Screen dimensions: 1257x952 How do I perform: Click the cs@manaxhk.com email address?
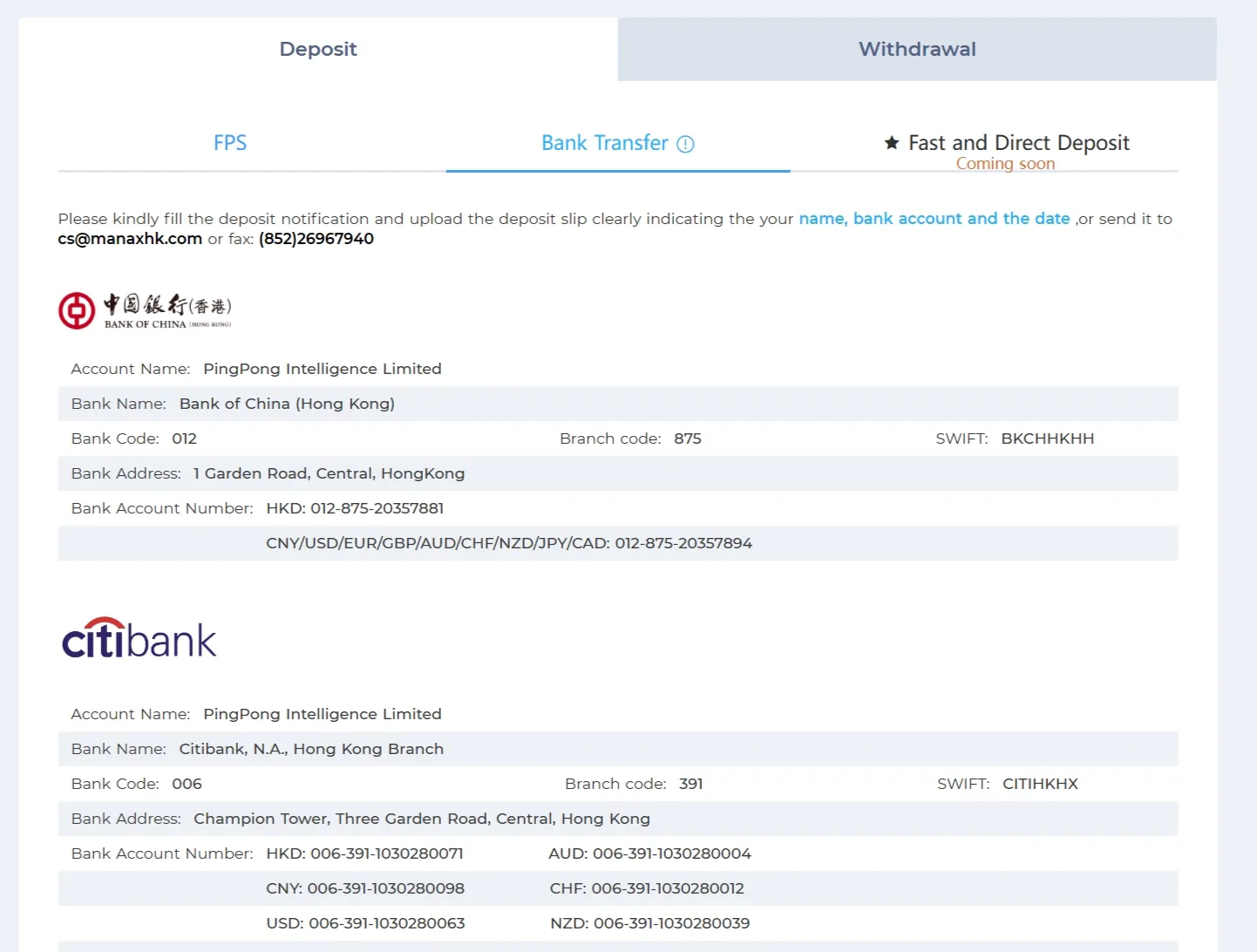pos(130,239)
